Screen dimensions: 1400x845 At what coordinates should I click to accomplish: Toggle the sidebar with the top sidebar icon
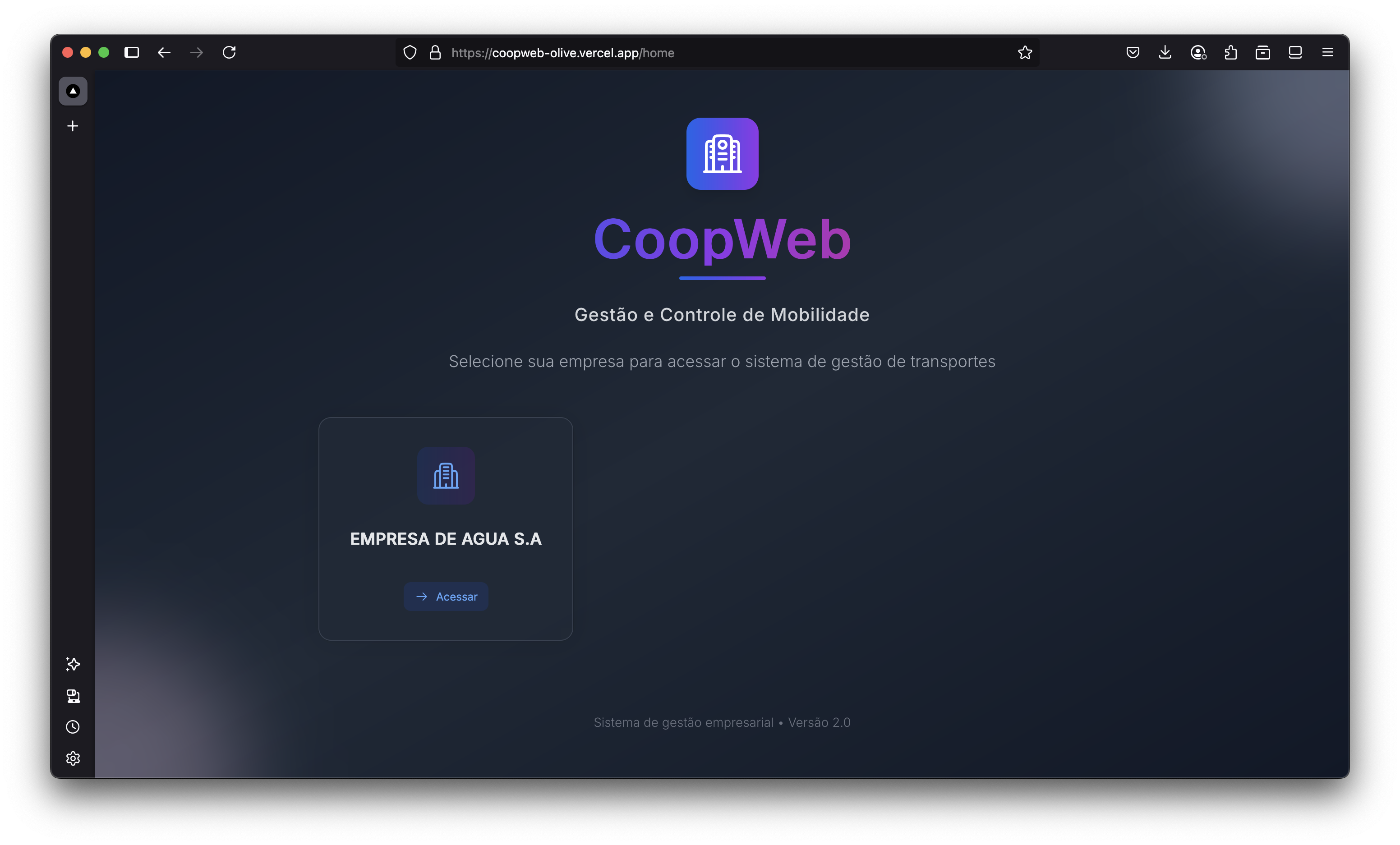[131, 52]
